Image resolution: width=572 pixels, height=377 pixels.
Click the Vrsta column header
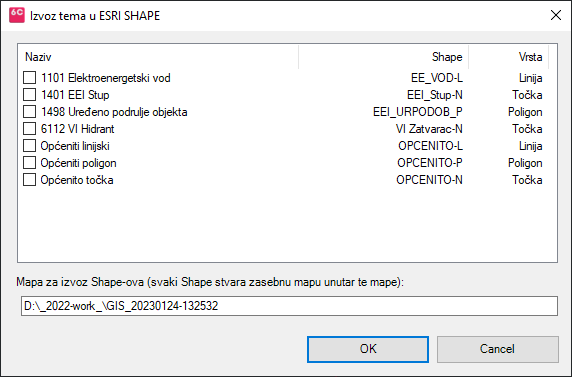(x=509, y=57)
